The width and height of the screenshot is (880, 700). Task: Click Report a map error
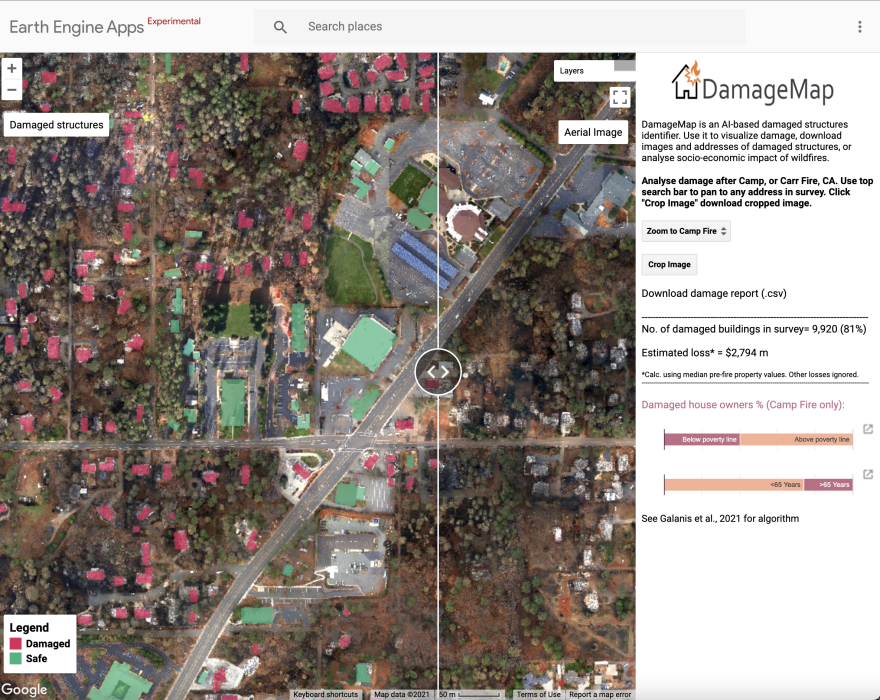[600, 694]
